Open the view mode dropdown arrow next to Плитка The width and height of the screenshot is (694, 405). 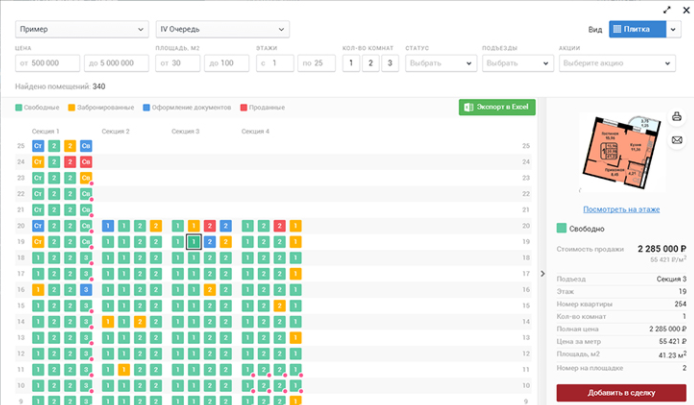pos(673,29)
